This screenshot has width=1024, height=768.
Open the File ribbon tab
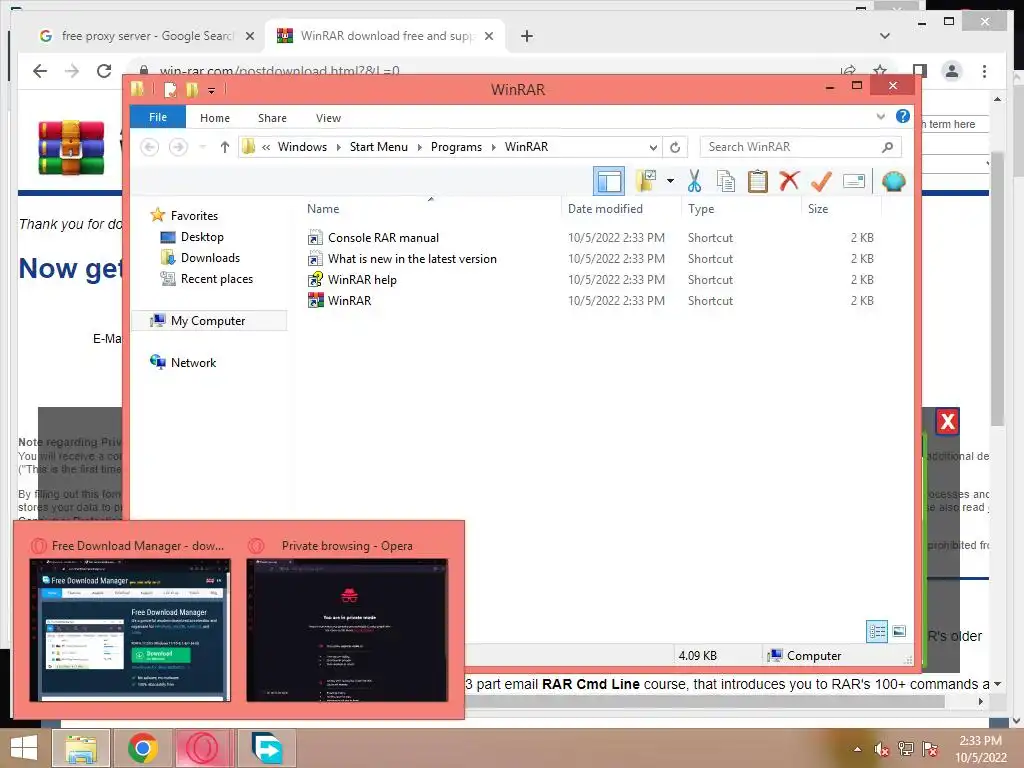click(x=158, y=118)
